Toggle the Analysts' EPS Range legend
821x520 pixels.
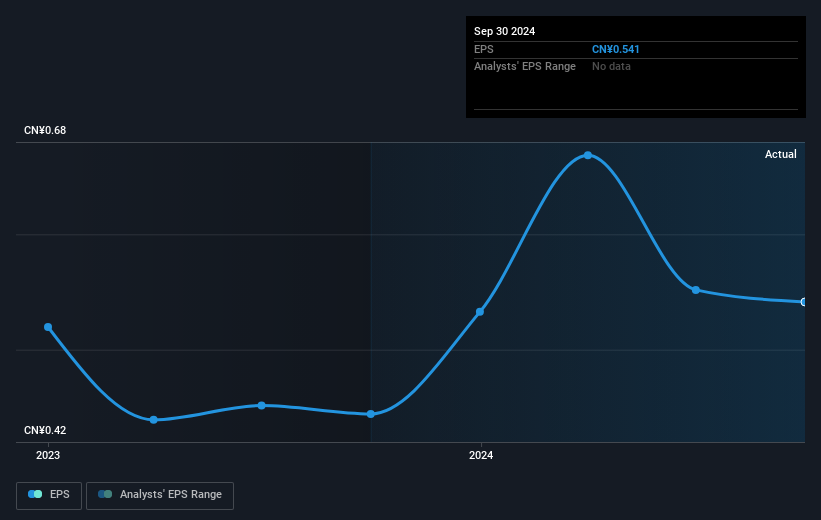click(160, 495)
